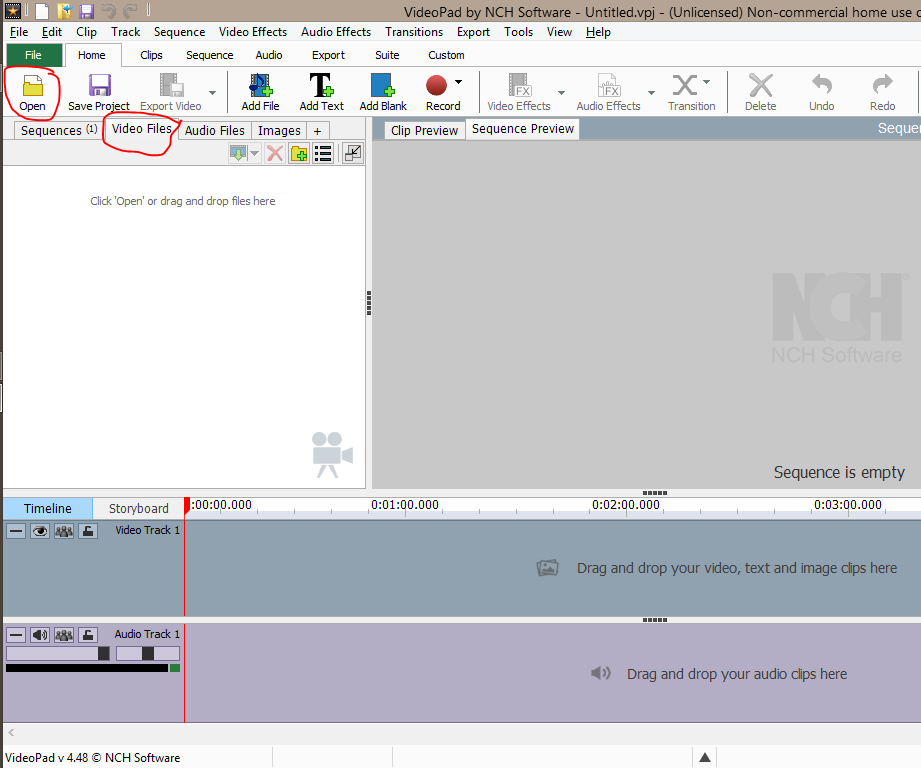921x768 pixels.
Task: Toggle link group icon on Video Track 1
Action: (x=64, y=531)
